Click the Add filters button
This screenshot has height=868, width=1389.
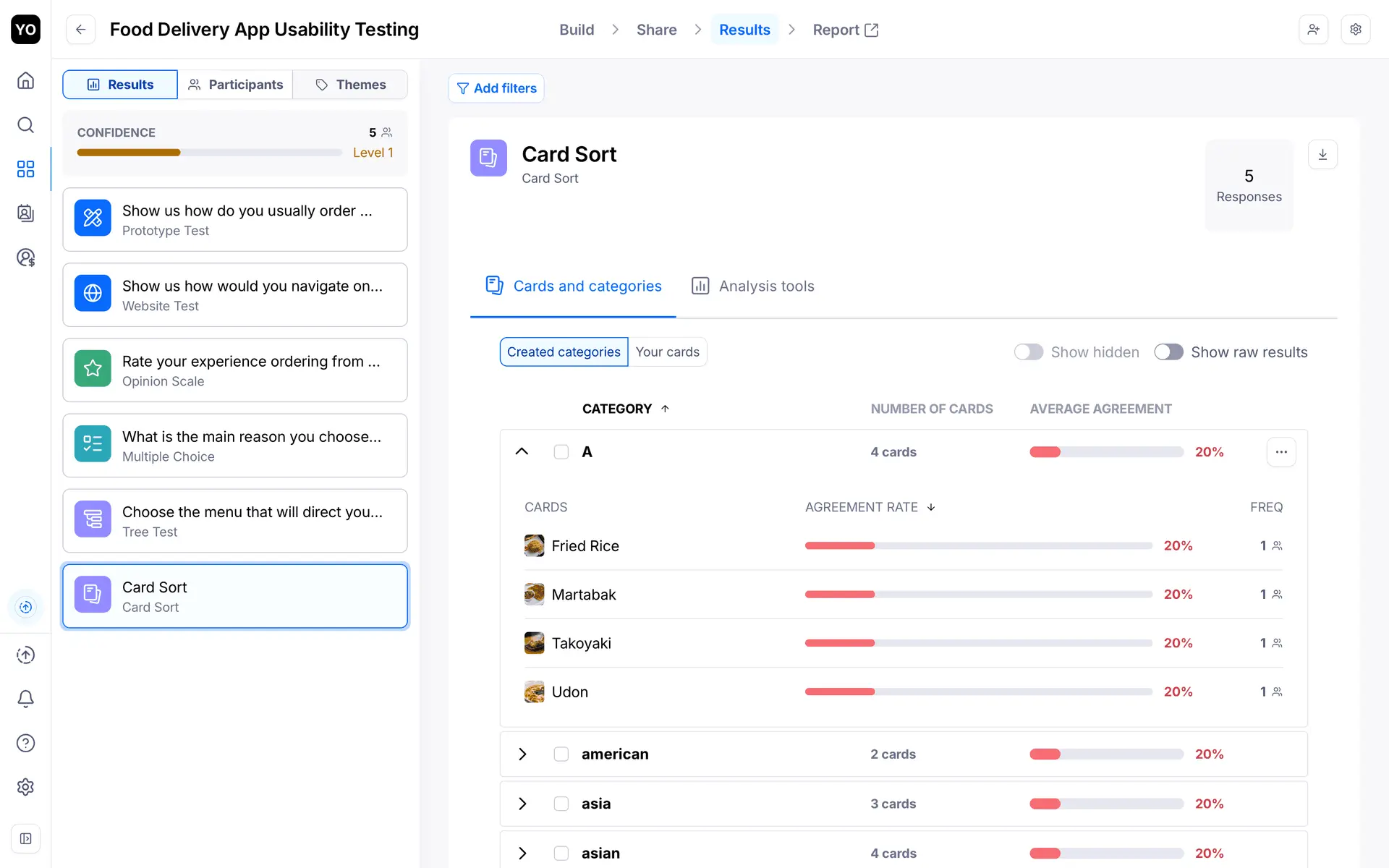(496, 88)
